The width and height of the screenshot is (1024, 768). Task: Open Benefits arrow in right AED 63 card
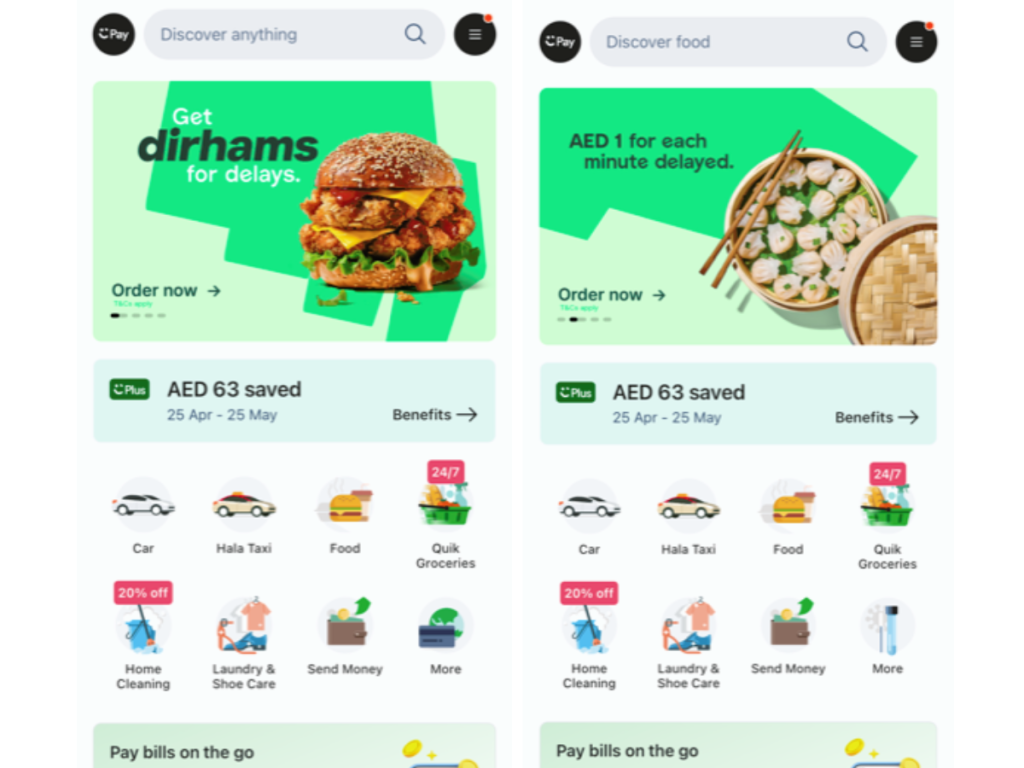click(876, 417)
